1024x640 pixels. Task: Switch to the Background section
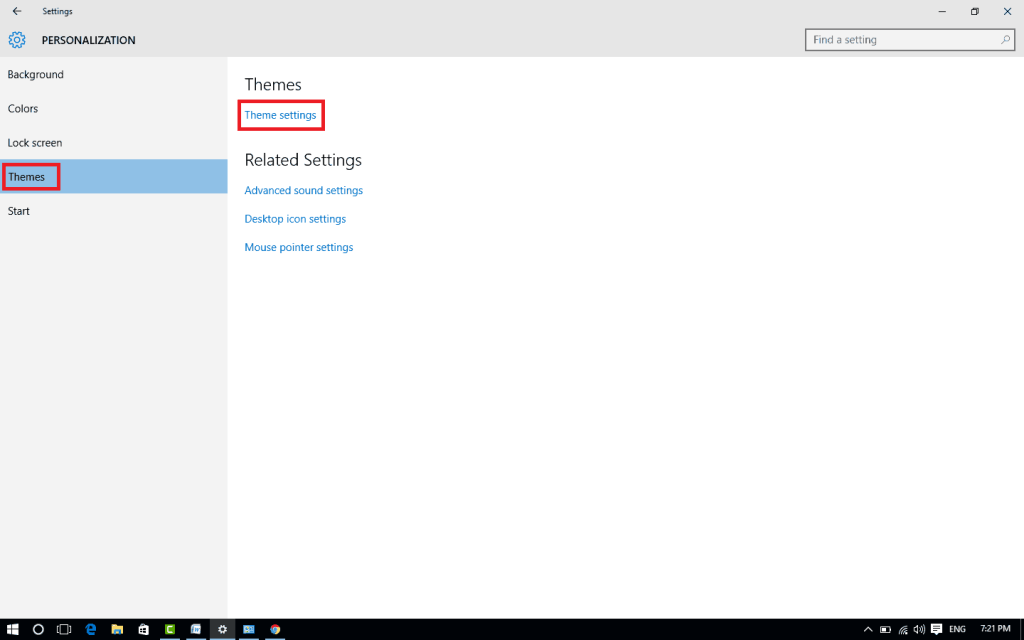pos(35,74)
